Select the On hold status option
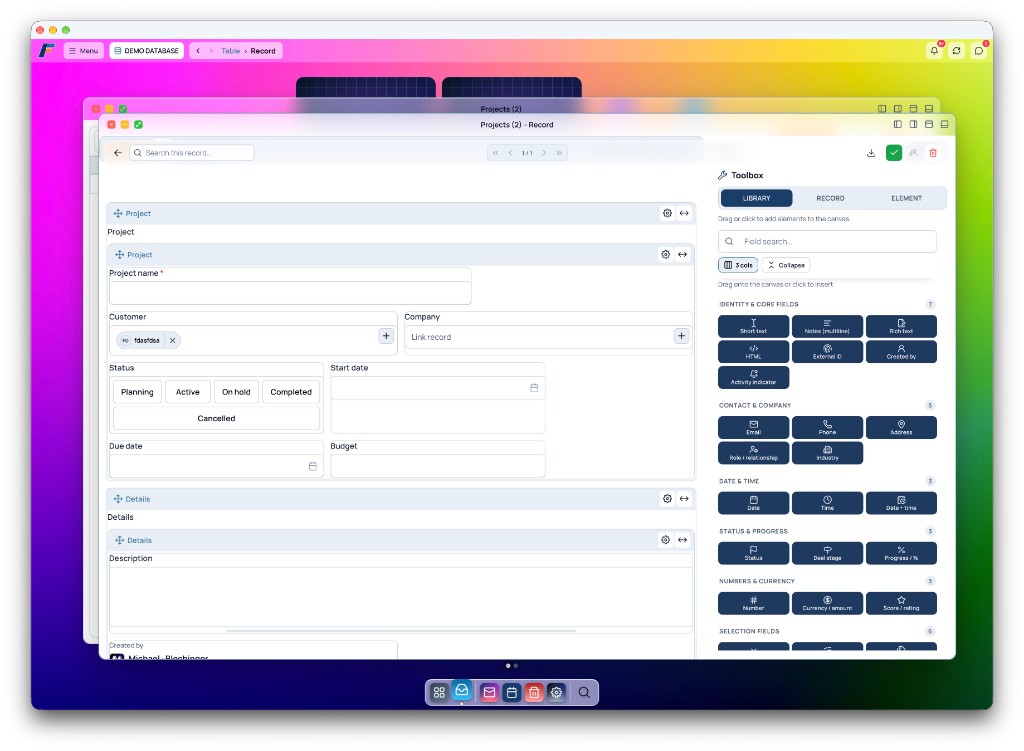The image size is (1024, 751). tap(236, 392)
